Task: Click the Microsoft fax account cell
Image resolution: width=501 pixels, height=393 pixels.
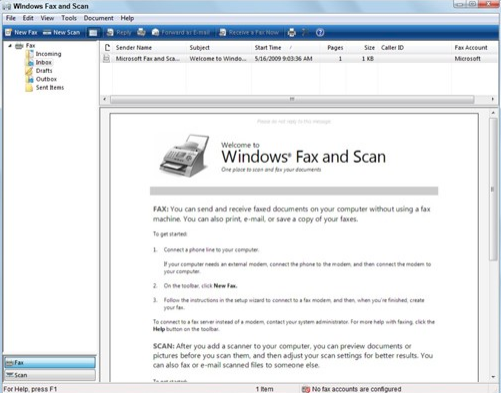Action: [x=467, y=59]
